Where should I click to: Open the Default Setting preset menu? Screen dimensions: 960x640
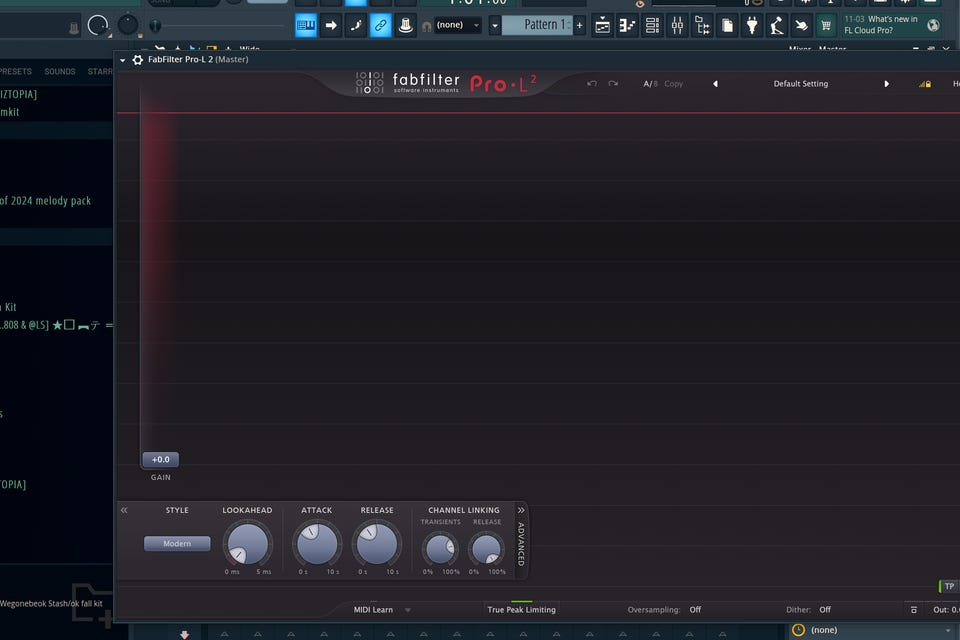point(800,84)
